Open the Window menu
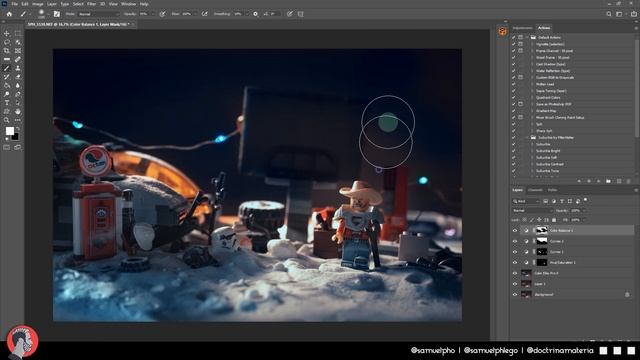Image resolution: width=640 pixels, height=360 pixels. pyautogui.click(x=128, y=4)
